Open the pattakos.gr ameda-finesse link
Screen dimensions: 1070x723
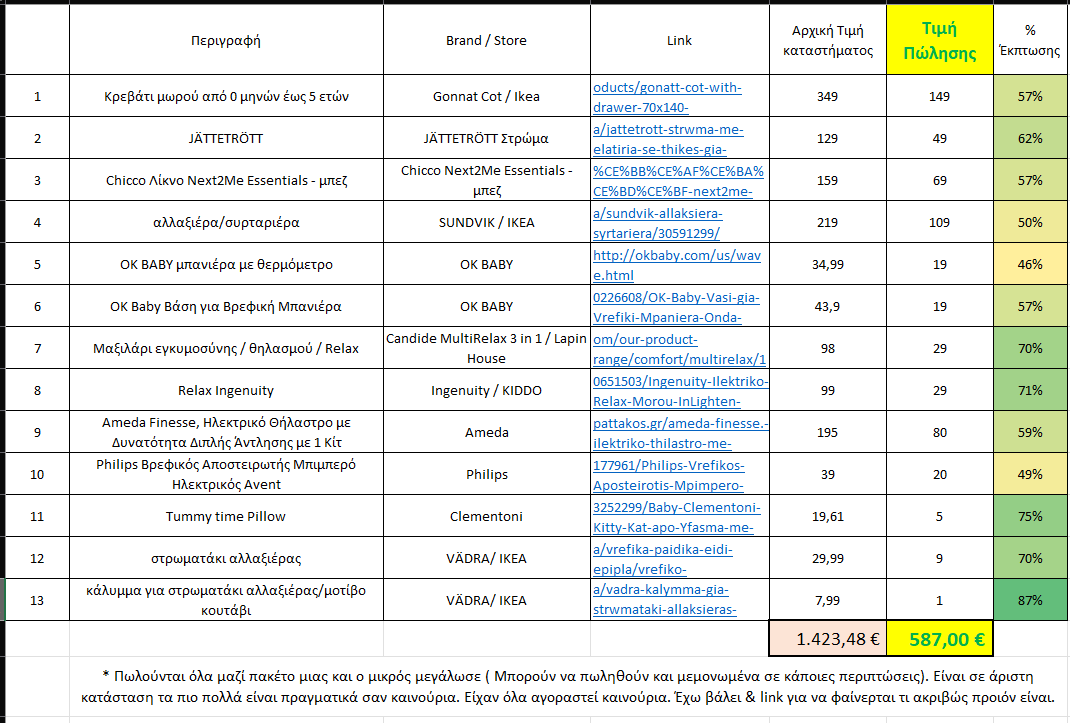pyautogui.click(x=680, y=434)
